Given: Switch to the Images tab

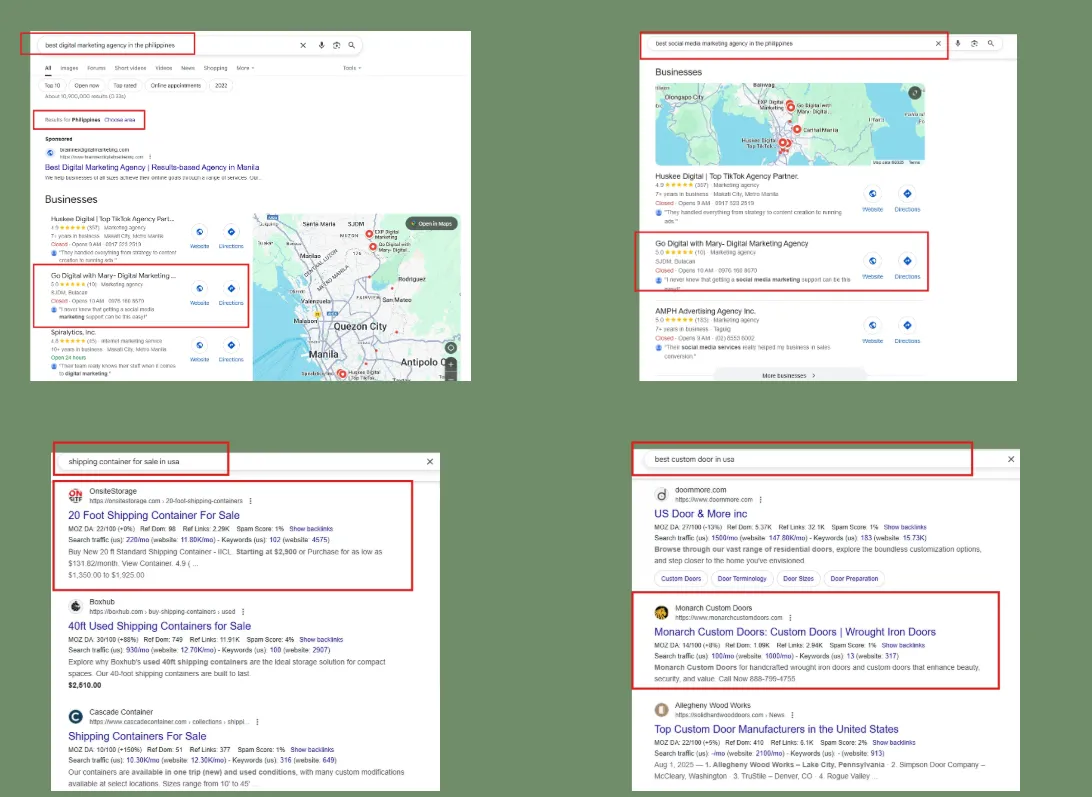Looking at the screenshot, I should tap(69, 68).
